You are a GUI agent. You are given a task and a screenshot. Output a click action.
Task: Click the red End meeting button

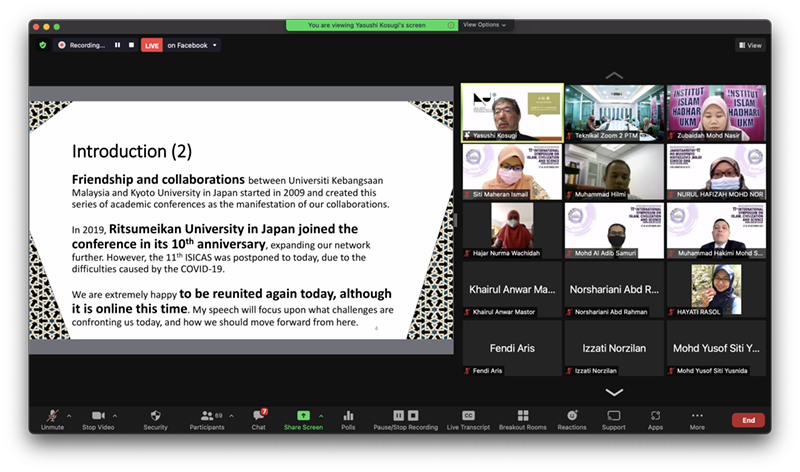pyautogui.click(x=747, y=420)
